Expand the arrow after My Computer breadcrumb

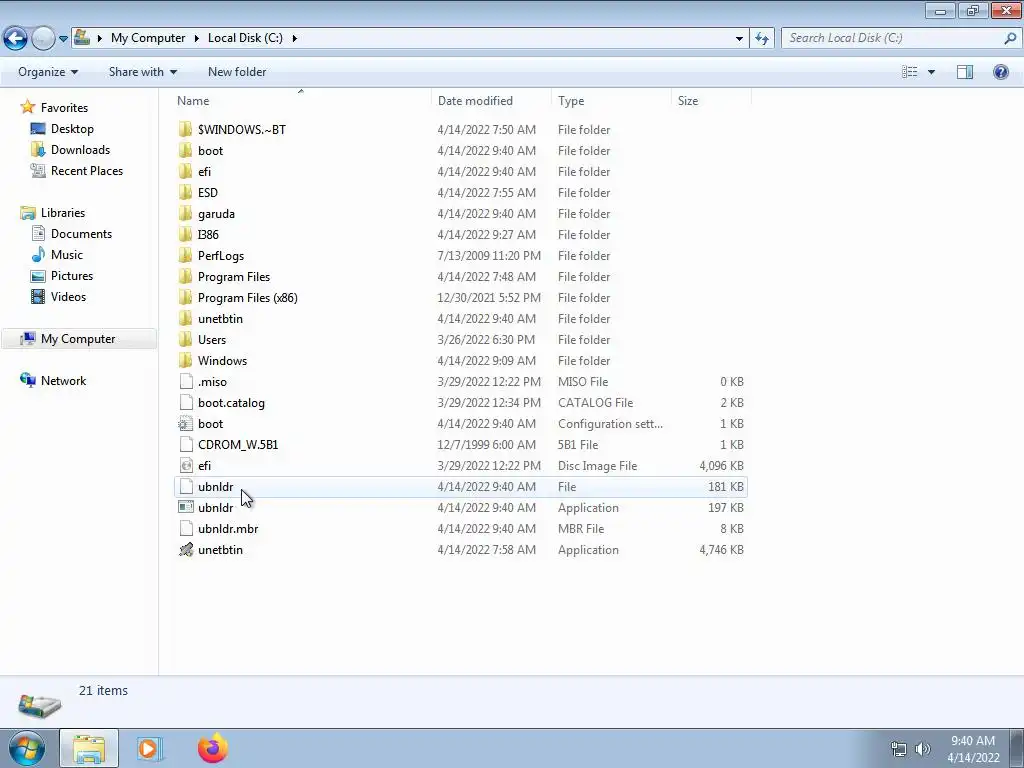[x=196, y=38]
